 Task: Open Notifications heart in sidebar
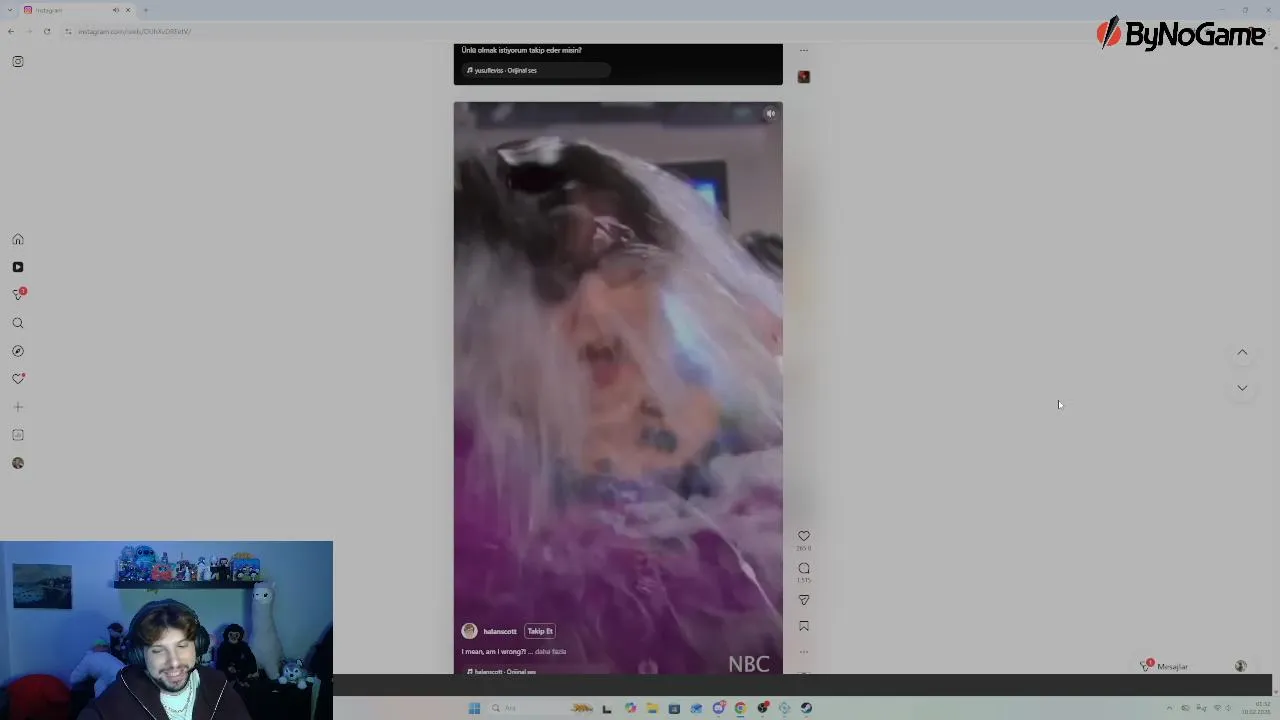18,379
